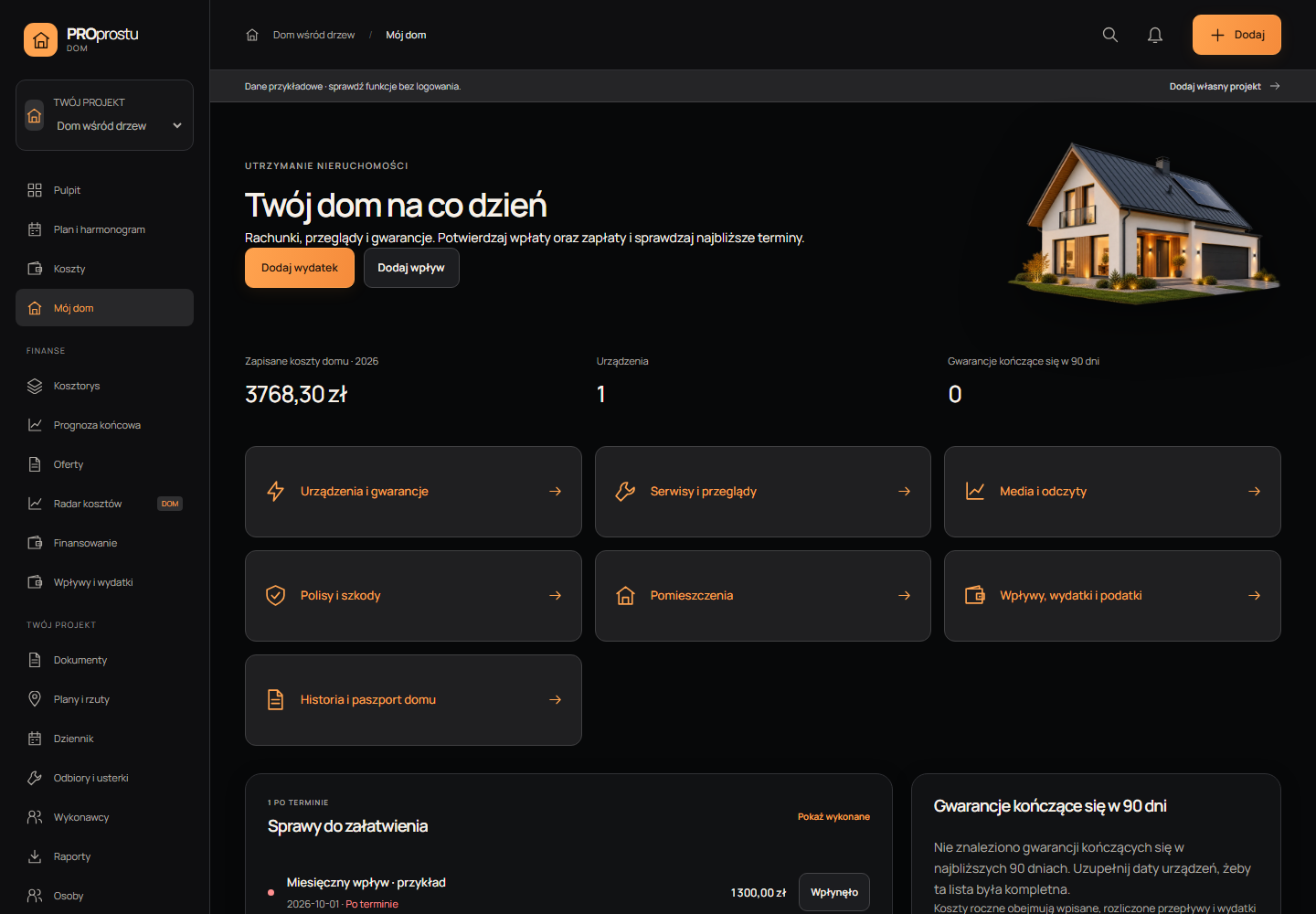Open Kosztorys layers icon in sidebar

coord(35,386)
